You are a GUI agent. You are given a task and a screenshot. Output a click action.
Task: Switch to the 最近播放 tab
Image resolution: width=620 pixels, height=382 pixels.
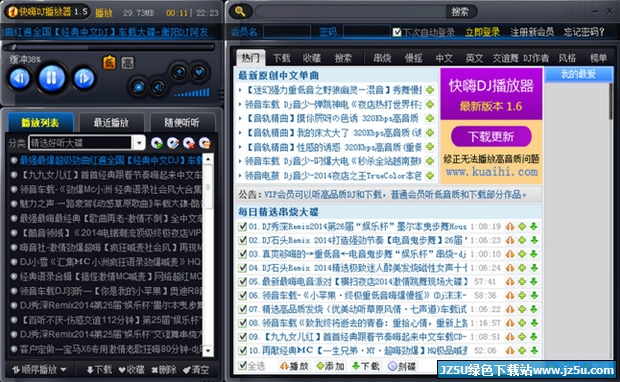pyautogui.click(x=111, y=123)
